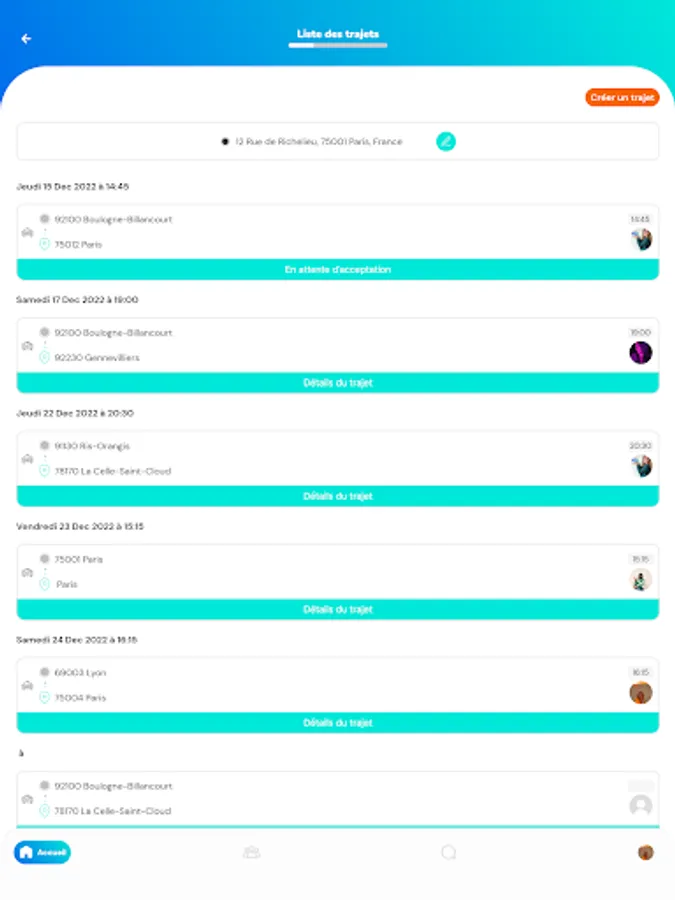675x900 pixels.
Task: Click the car icon on Ris-Orangis trip
Action: tap(27, 459)
